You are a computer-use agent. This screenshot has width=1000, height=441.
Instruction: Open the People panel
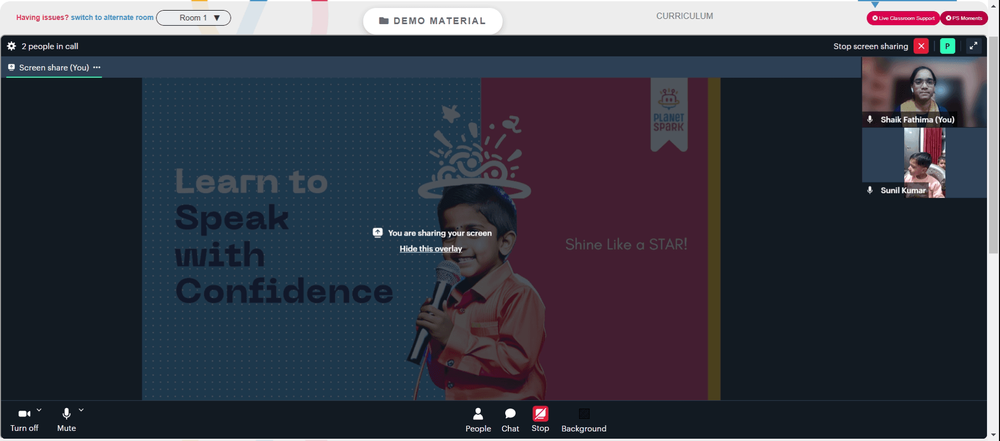(478, 421)
